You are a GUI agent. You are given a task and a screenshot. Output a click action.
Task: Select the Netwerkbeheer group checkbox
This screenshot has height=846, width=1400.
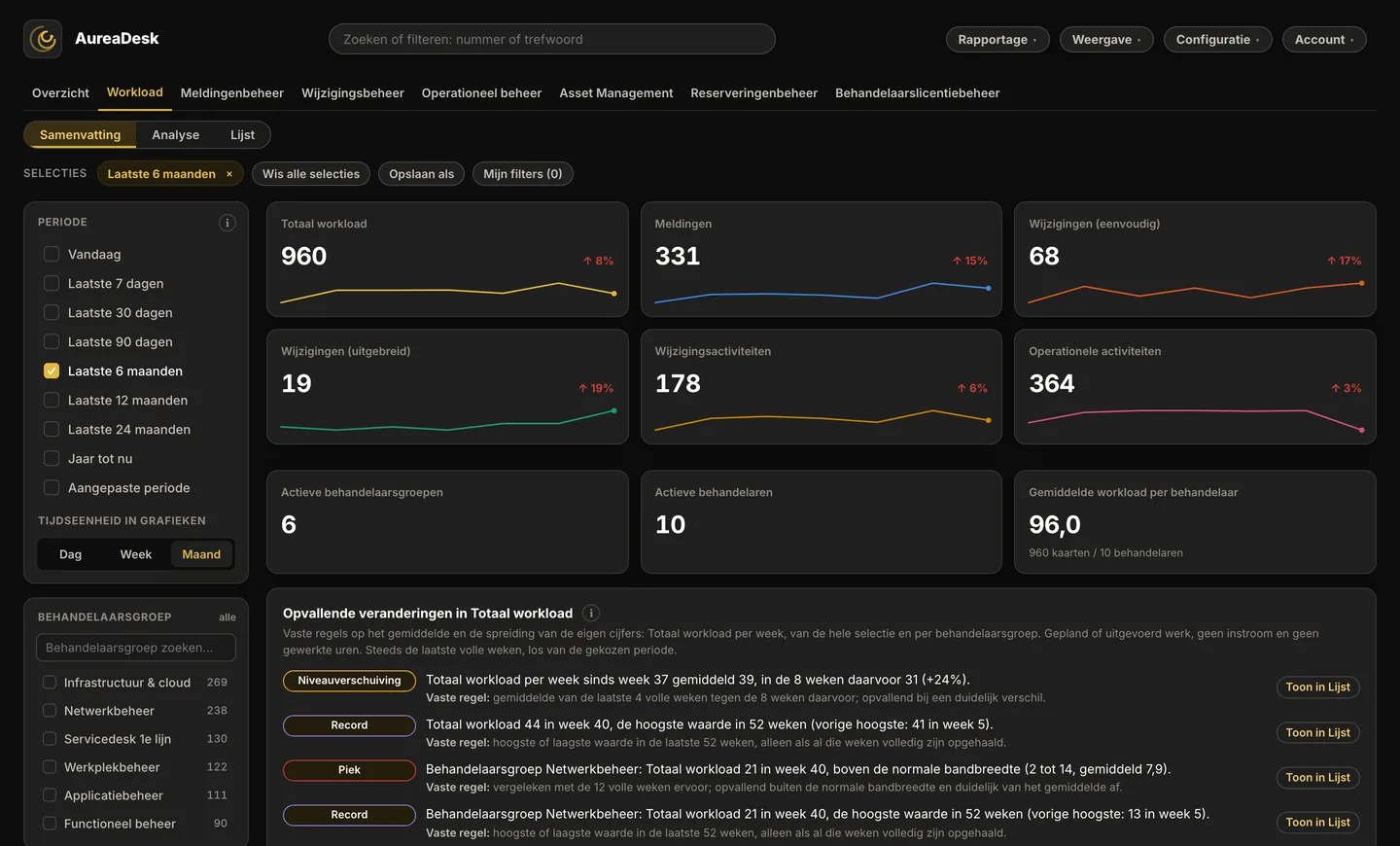pos(50,710)
